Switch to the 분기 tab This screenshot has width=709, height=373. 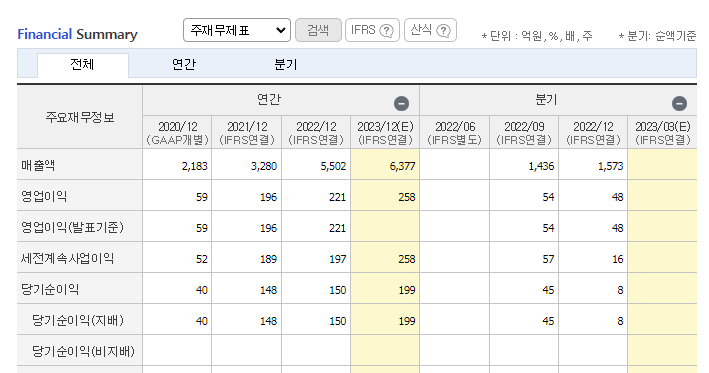click(x=286, y=65)
